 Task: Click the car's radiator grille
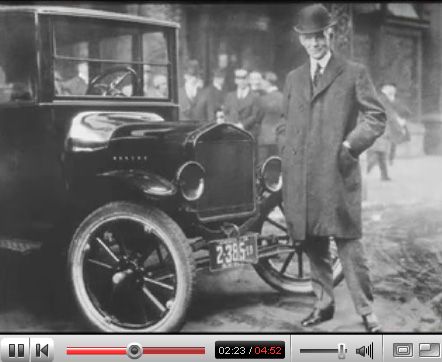coord(224,172)
